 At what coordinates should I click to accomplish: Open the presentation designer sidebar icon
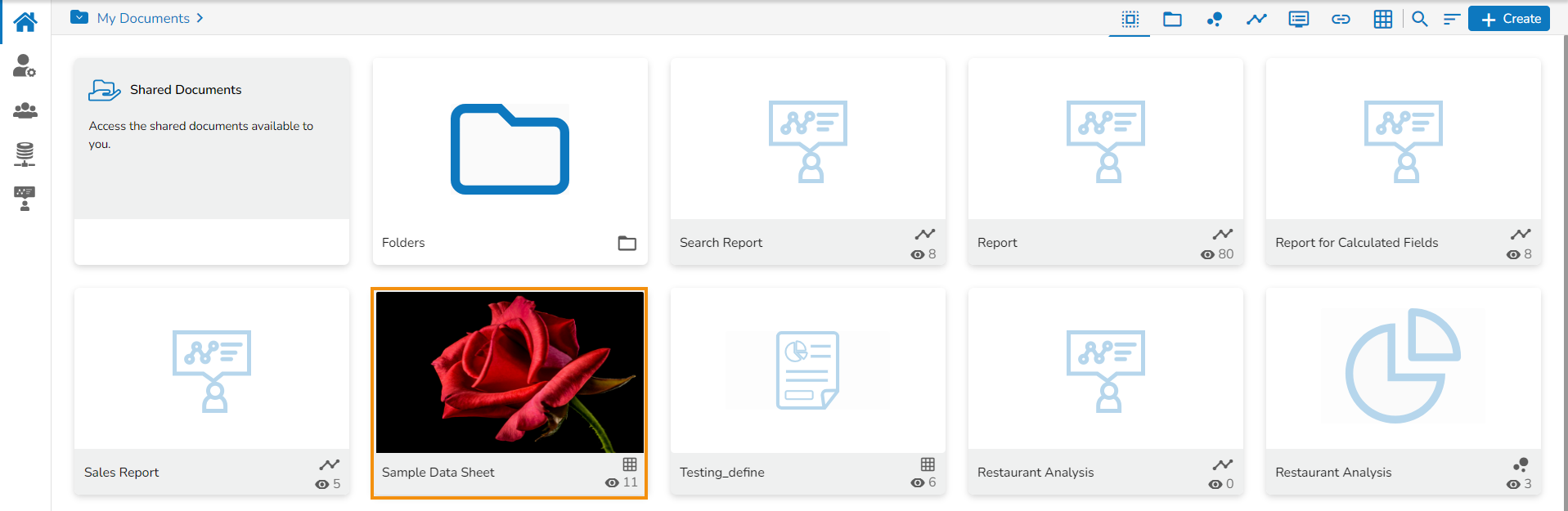[x=25, y=198]
